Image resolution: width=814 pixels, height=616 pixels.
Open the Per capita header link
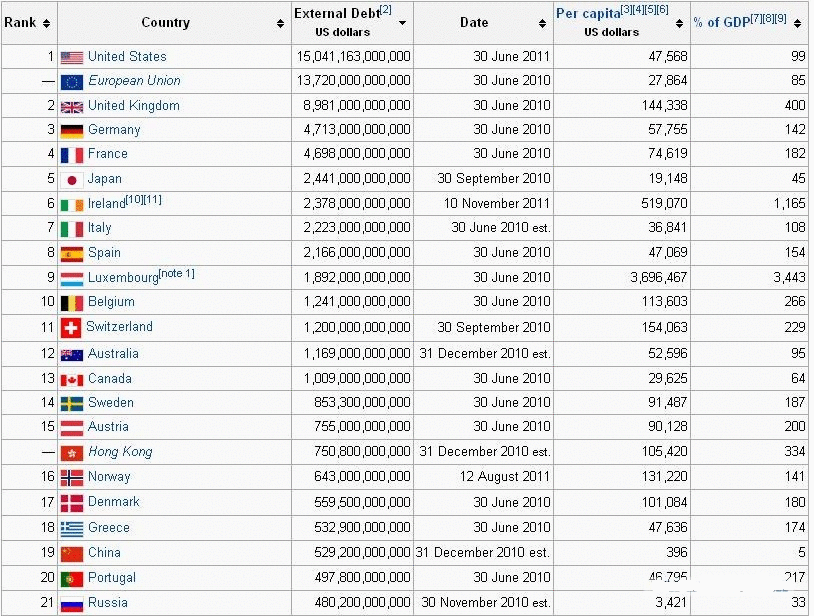[588, 14]
